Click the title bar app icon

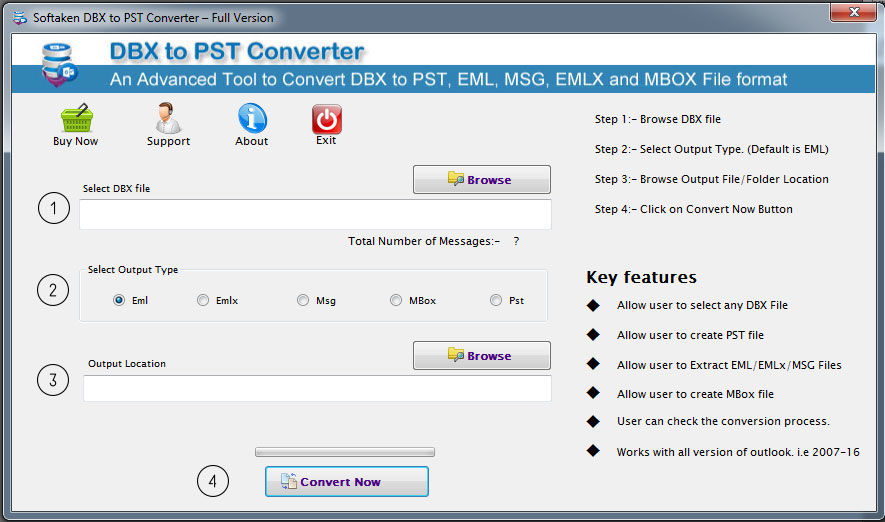(x=20, y=18)
